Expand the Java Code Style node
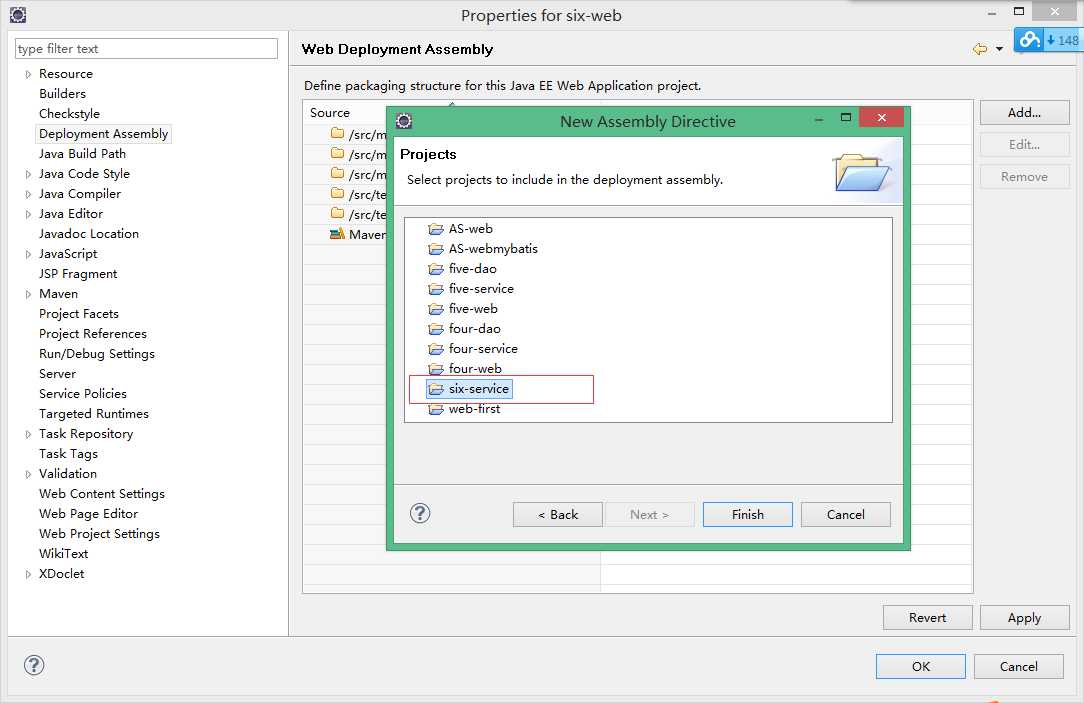 (x=28, y=174)
